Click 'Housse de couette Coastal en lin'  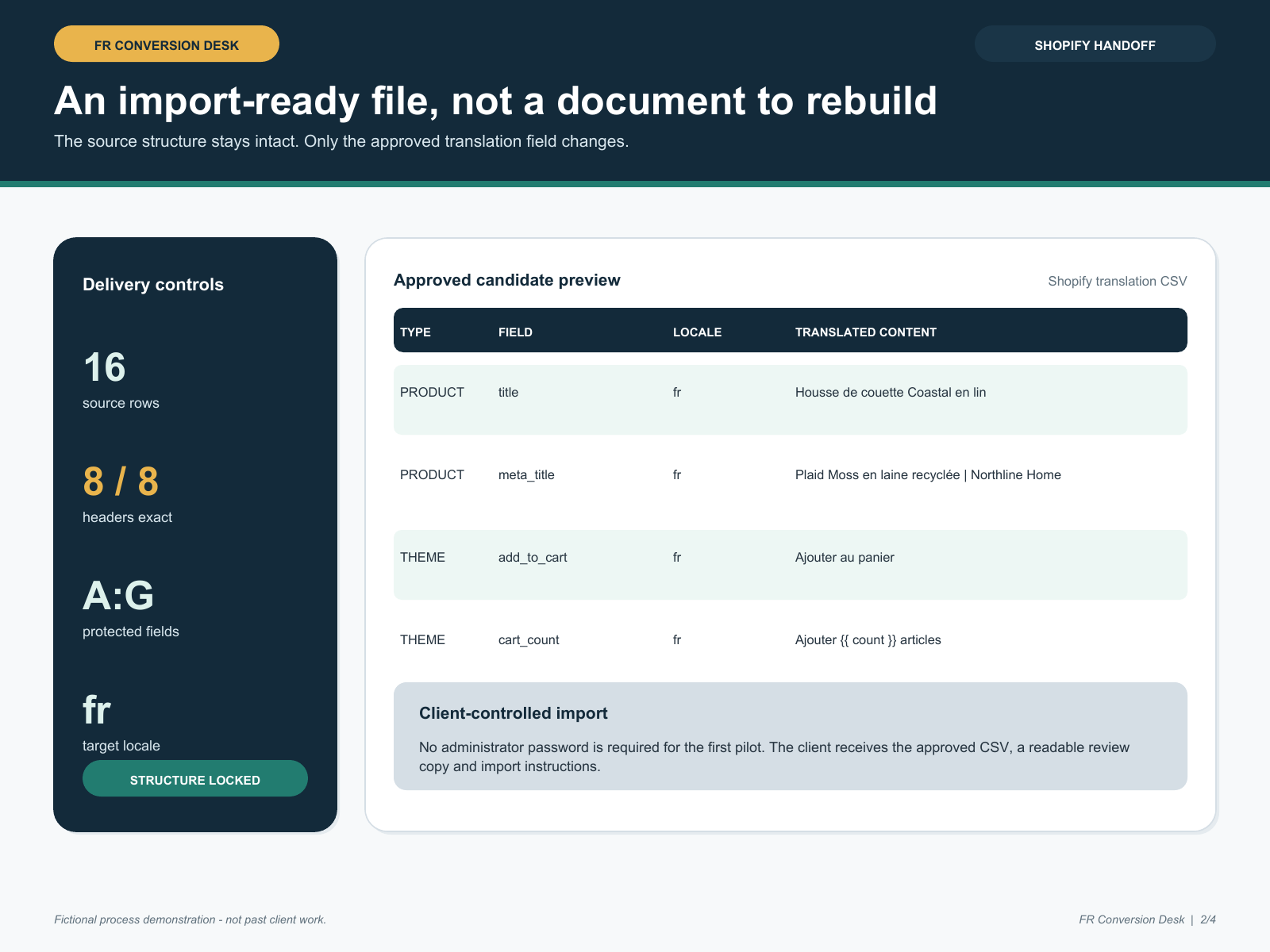click(891, 392)
